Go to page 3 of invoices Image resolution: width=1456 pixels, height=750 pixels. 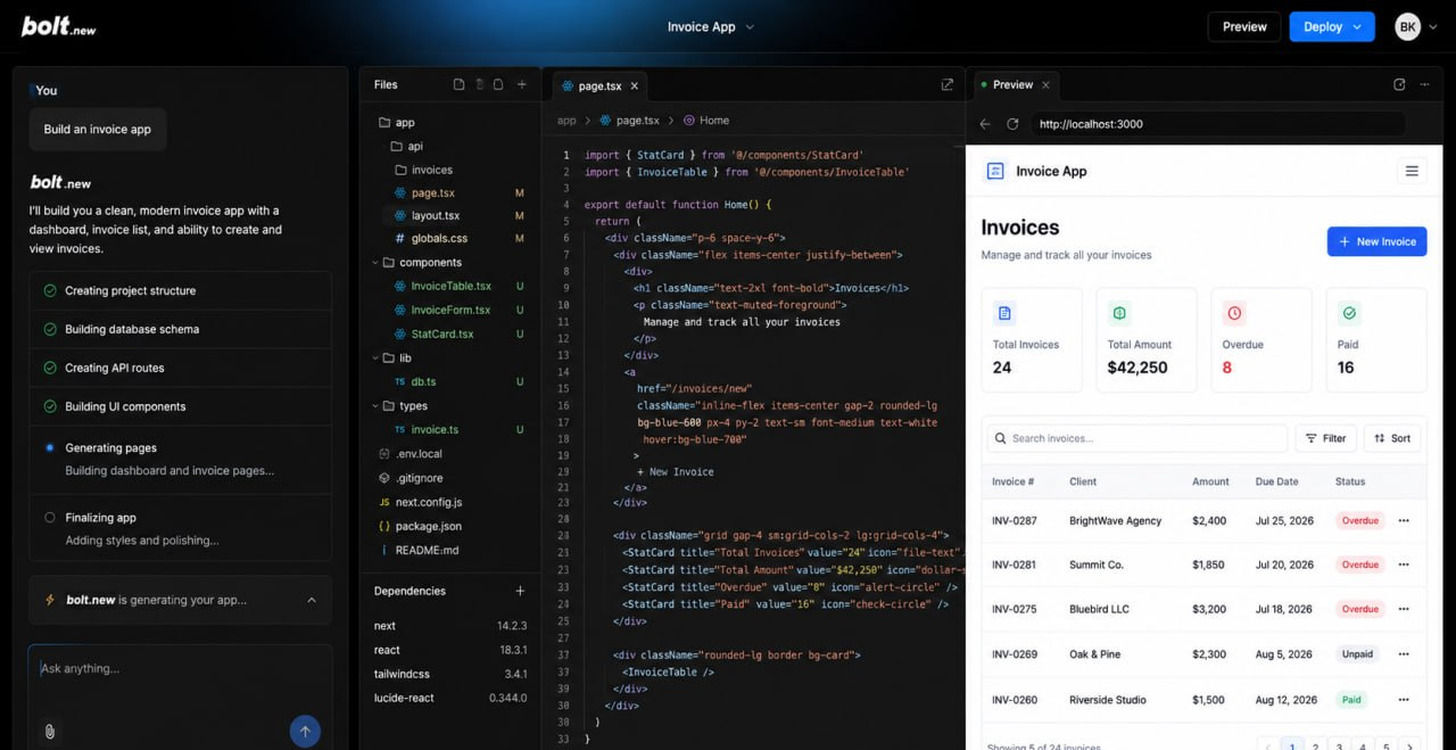pyautogui.click(x=1340, y=746)
